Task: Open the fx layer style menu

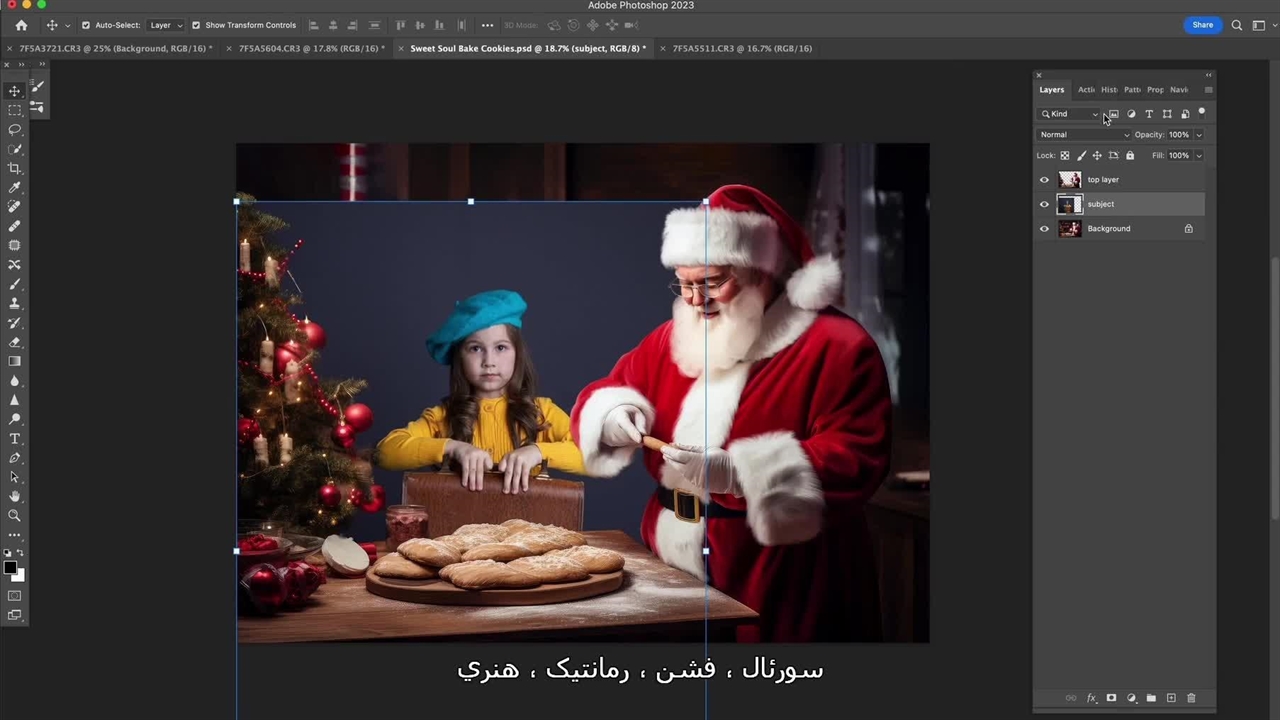Action: point(1091,698)
